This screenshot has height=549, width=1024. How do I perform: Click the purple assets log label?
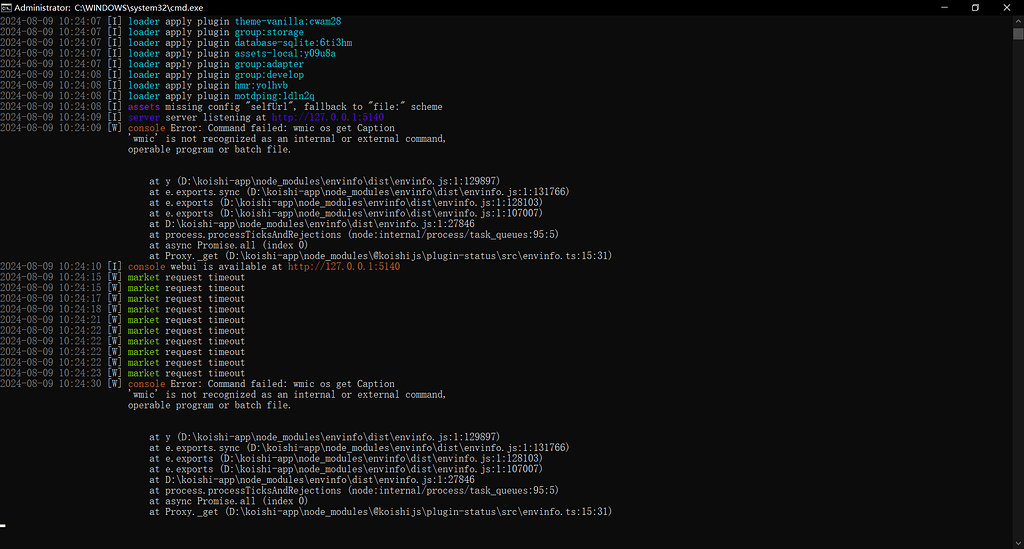tap(143, 107)
